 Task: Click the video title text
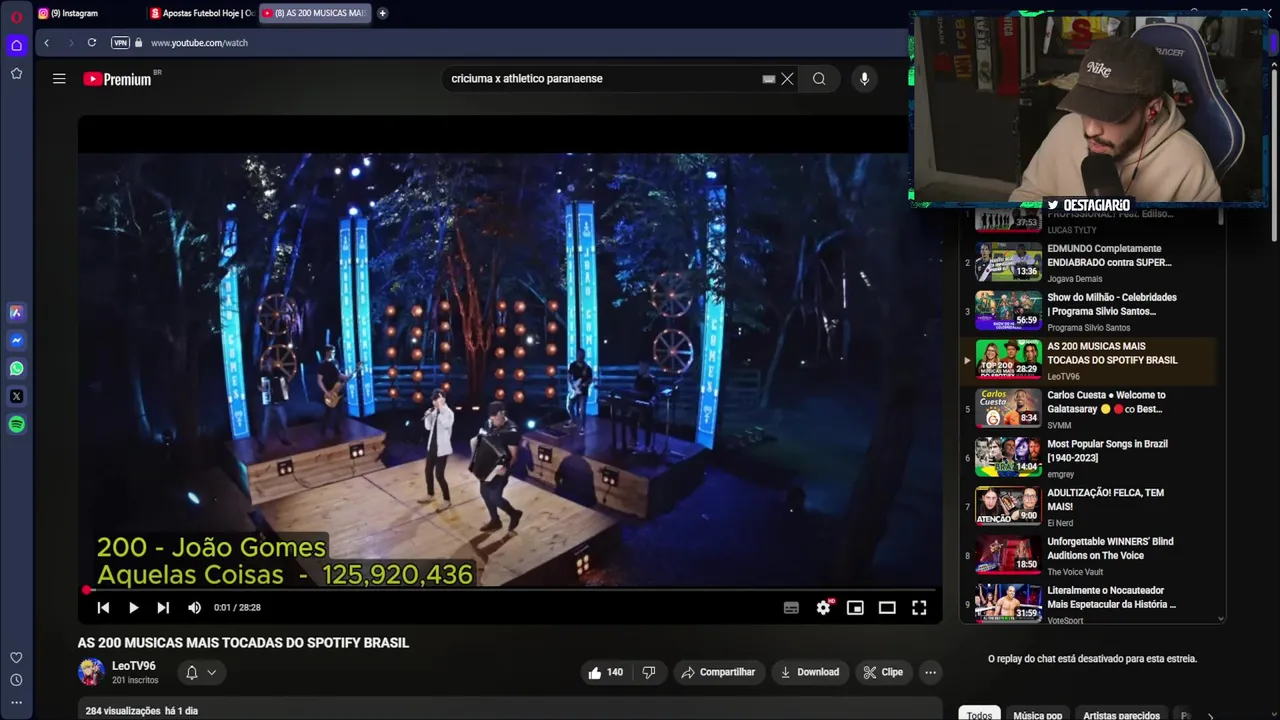[243, 643]
